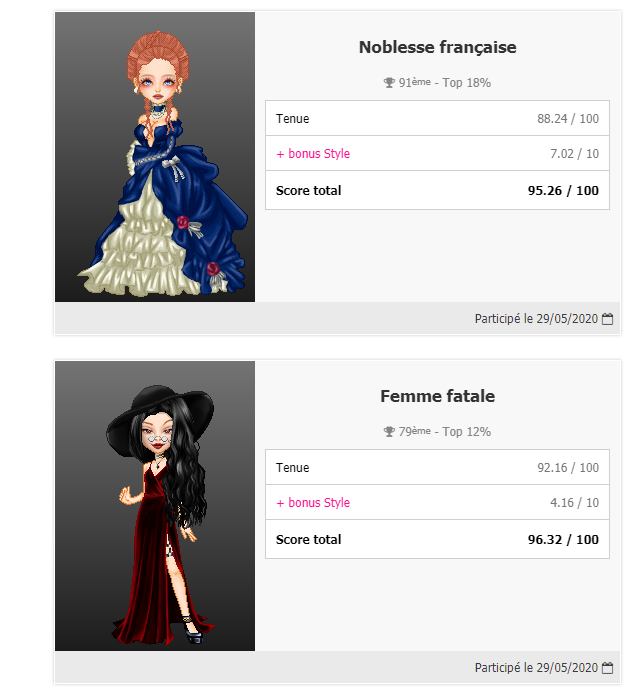The height and width of the screenshot is (688, 643).
Task: Click Participé le 29/05/2020 in first card
Action: (x=536, y=319)
